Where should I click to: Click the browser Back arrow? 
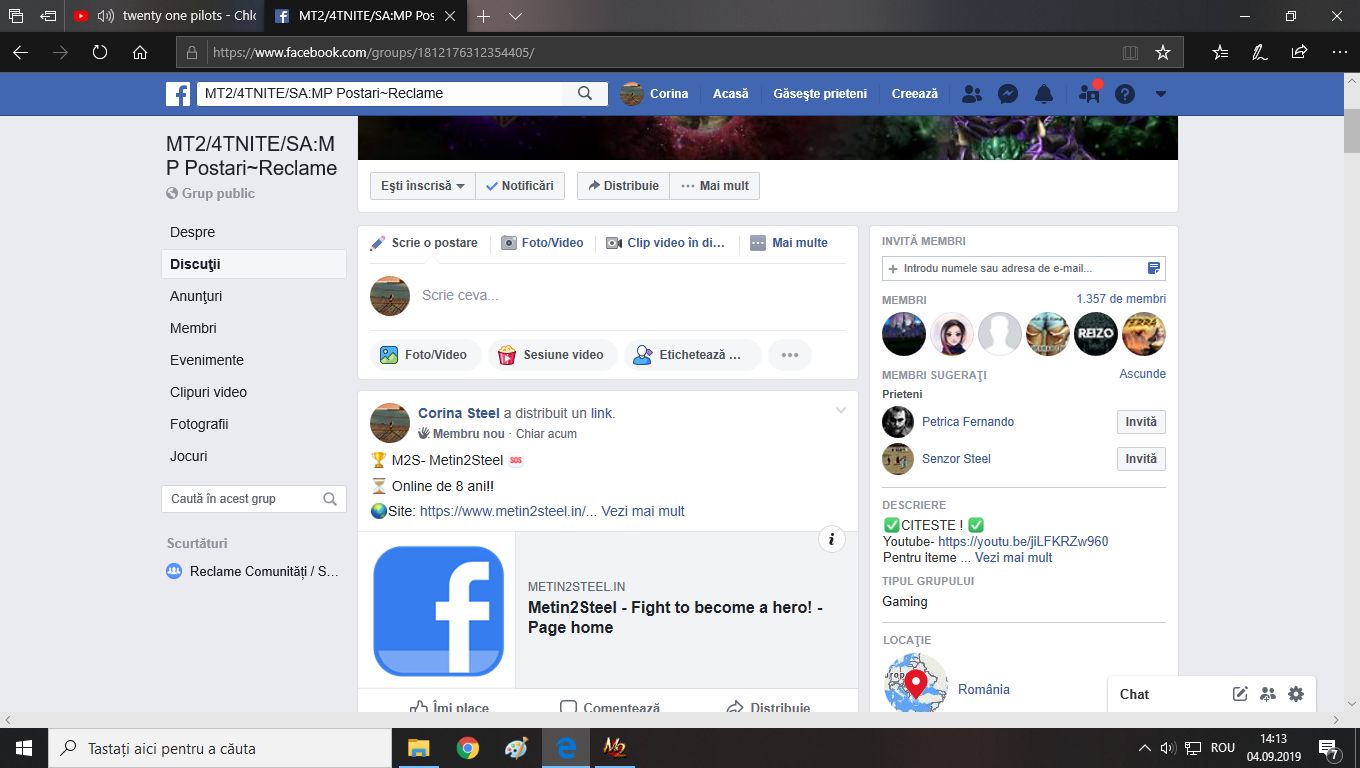pyautogui.click(x=21, y=52)
